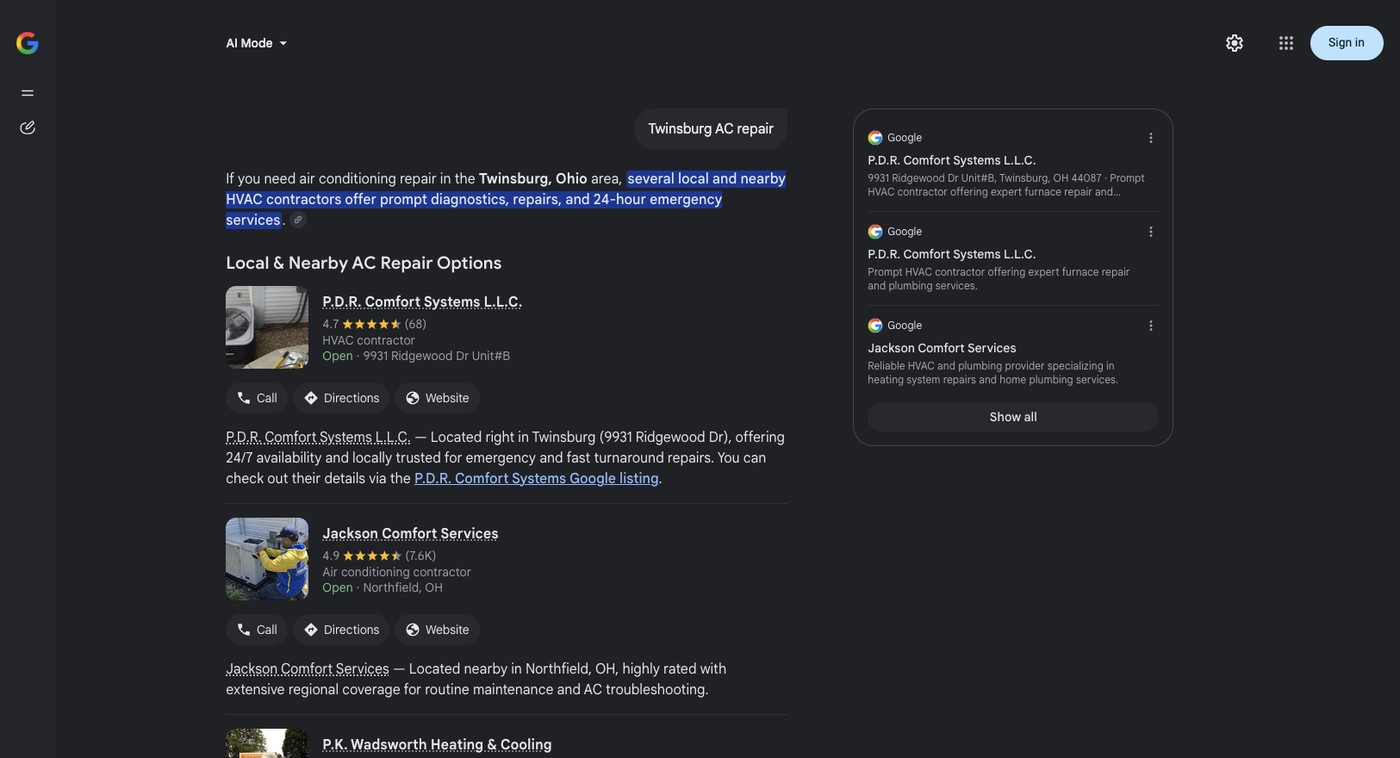Open second P.D.R. source about plumbing services

[1013, 259]
